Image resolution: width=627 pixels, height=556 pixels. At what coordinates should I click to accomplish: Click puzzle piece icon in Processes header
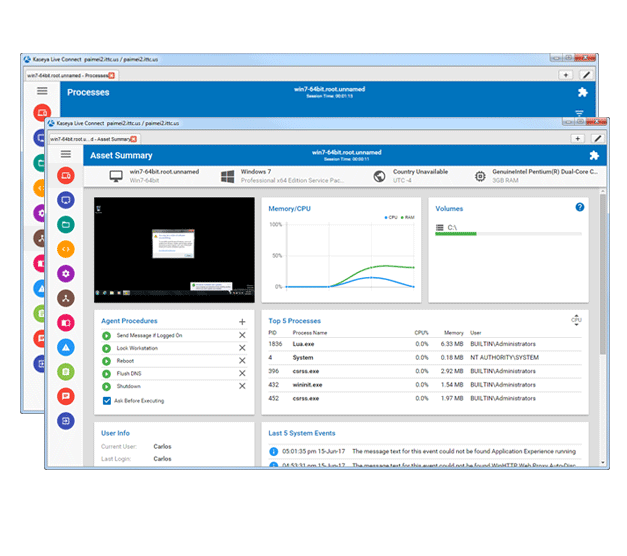pos(582,92)
